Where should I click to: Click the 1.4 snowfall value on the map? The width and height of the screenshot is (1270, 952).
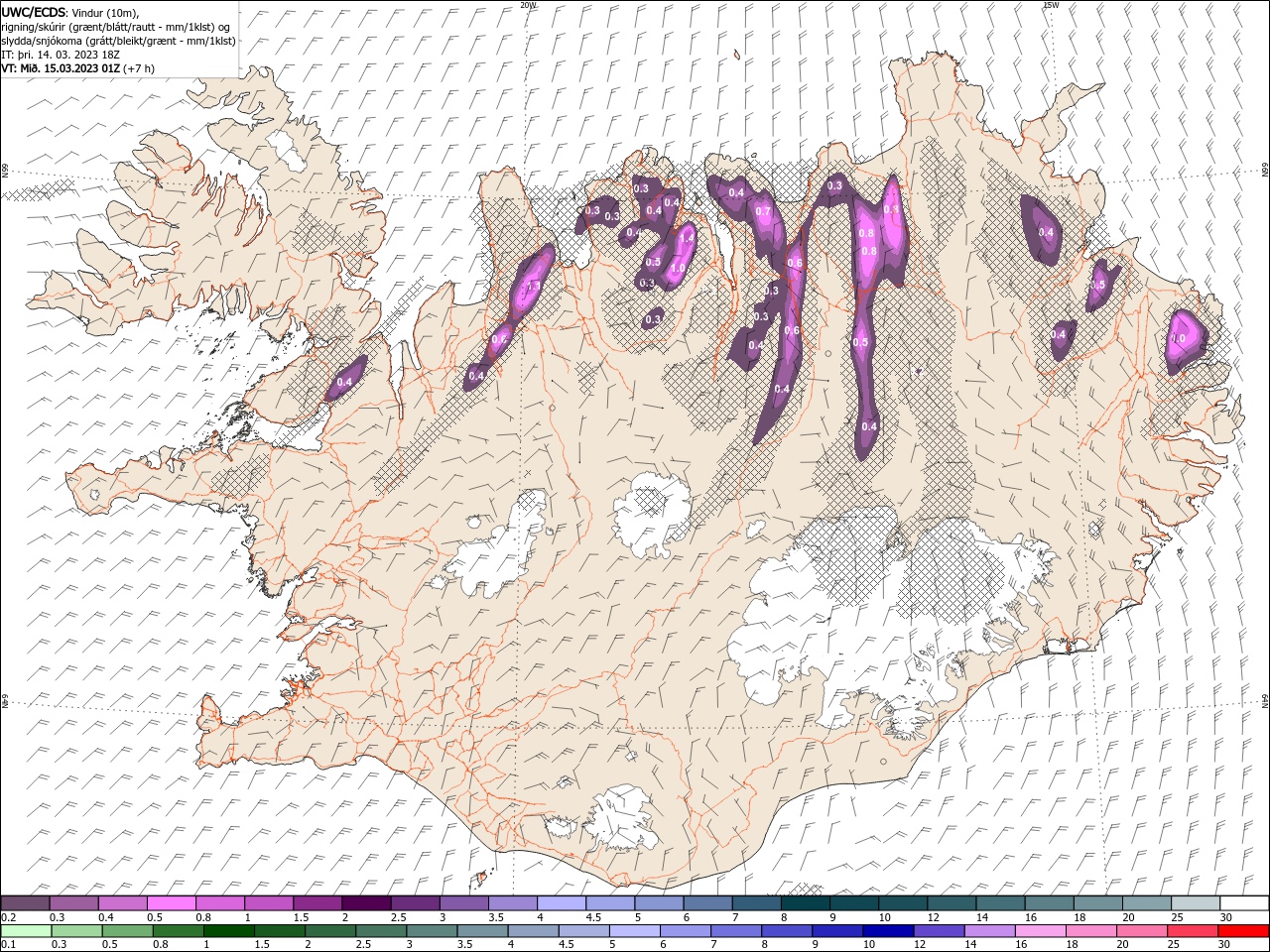coord(686,239)
